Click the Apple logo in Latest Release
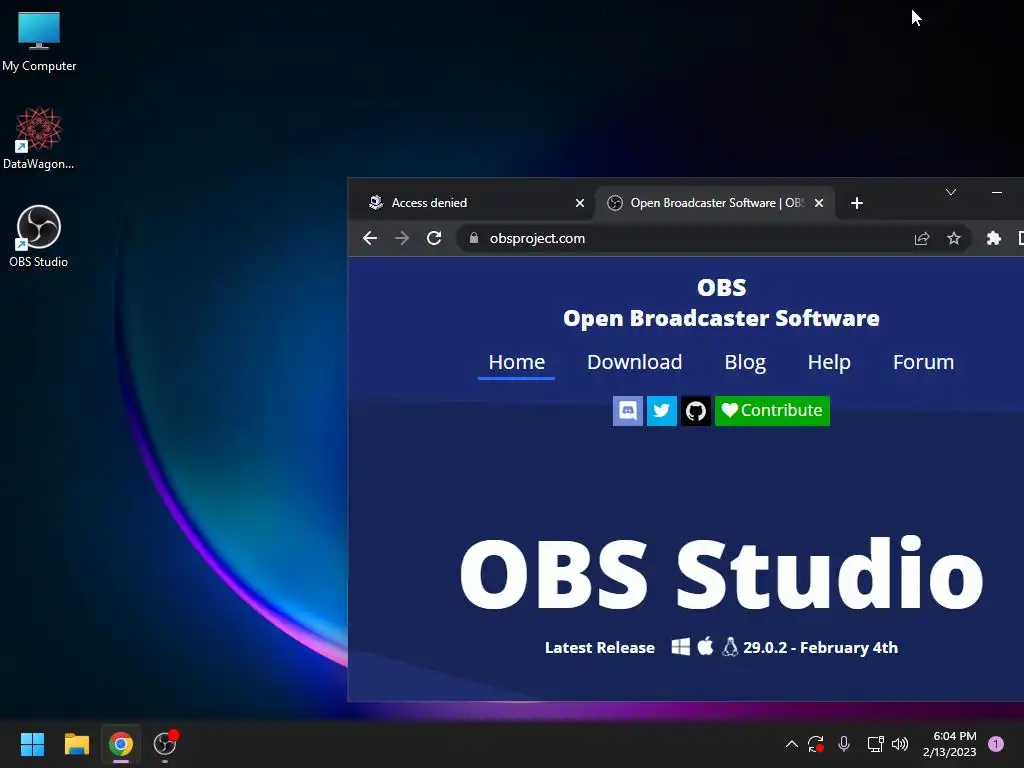This screenshot has height=768, width=1024. point(705,647)
